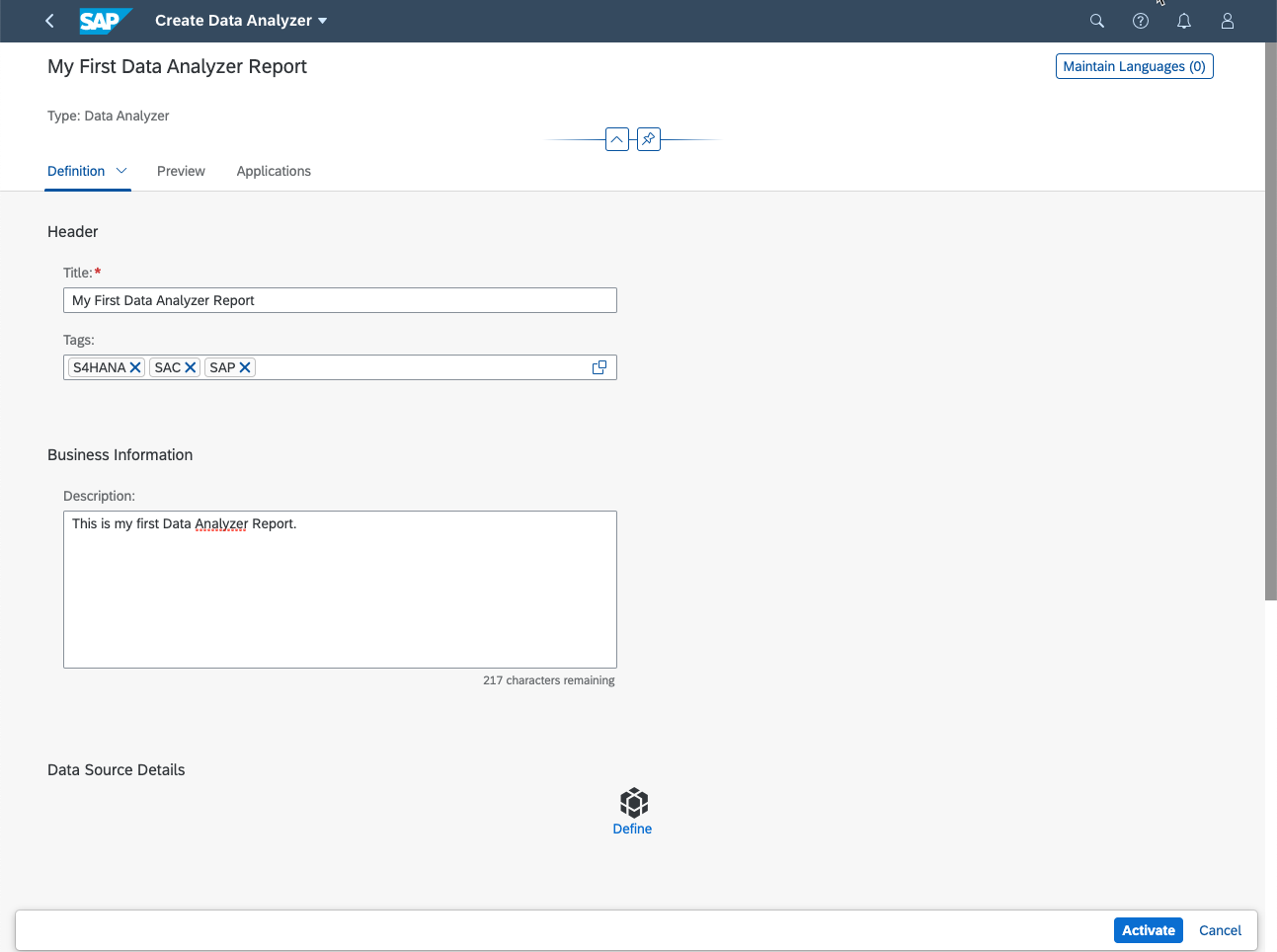Remove the S4HANA tag
Viewport: 1277px width, 952px height.
[135, 367]
